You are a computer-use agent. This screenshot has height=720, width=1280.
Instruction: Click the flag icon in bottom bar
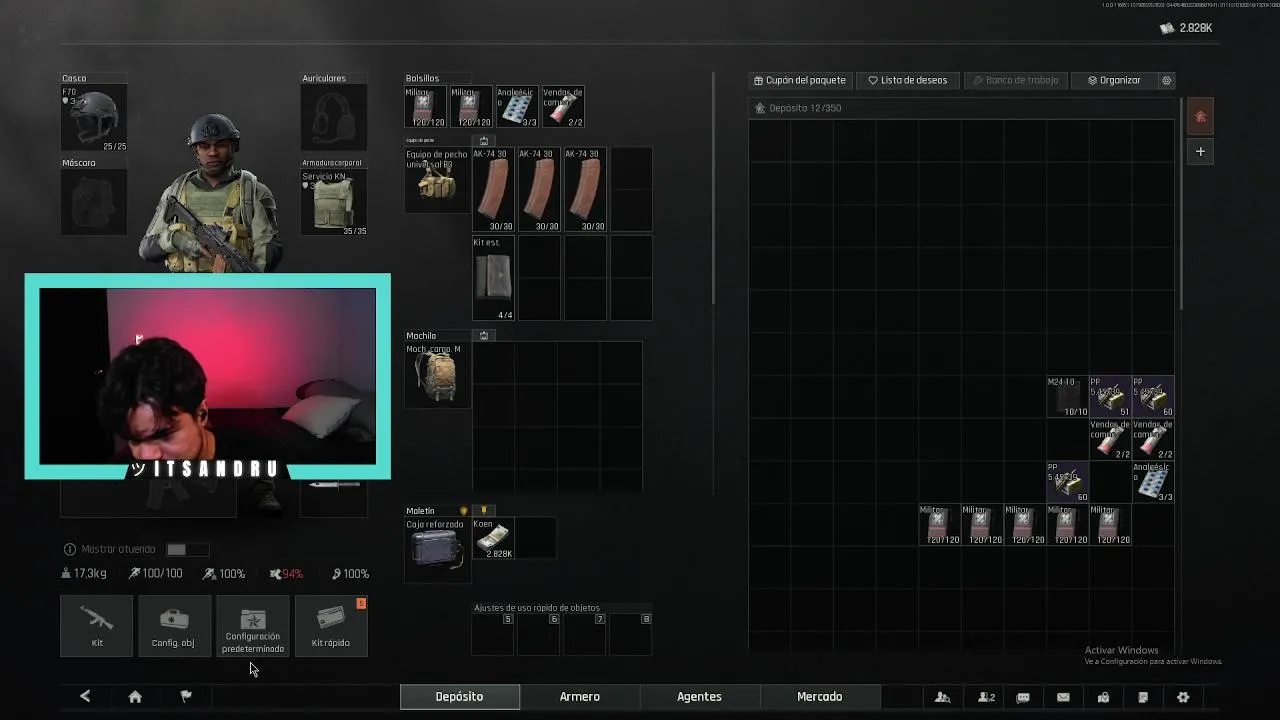tap(186, 697)
